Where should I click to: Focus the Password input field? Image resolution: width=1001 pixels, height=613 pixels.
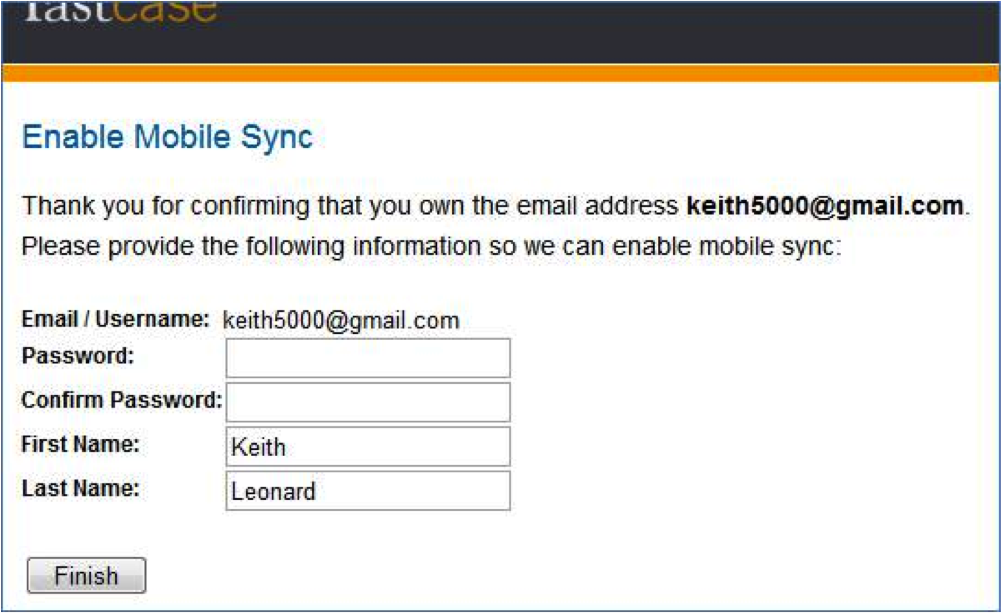pyautogui.click(x=368, y=358)
